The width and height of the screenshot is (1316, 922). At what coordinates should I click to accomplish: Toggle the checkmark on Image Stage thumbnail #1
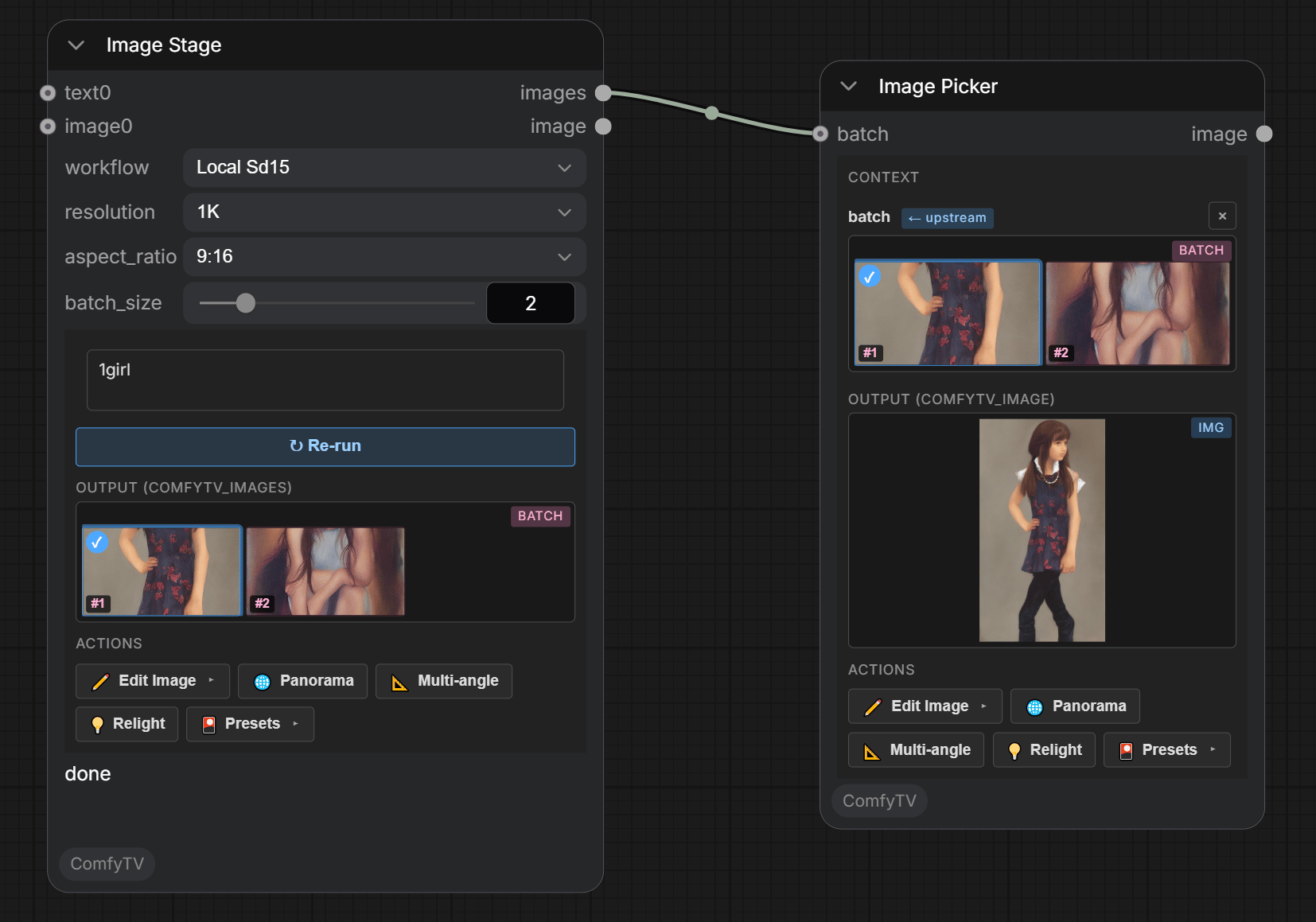pos(97,543)
